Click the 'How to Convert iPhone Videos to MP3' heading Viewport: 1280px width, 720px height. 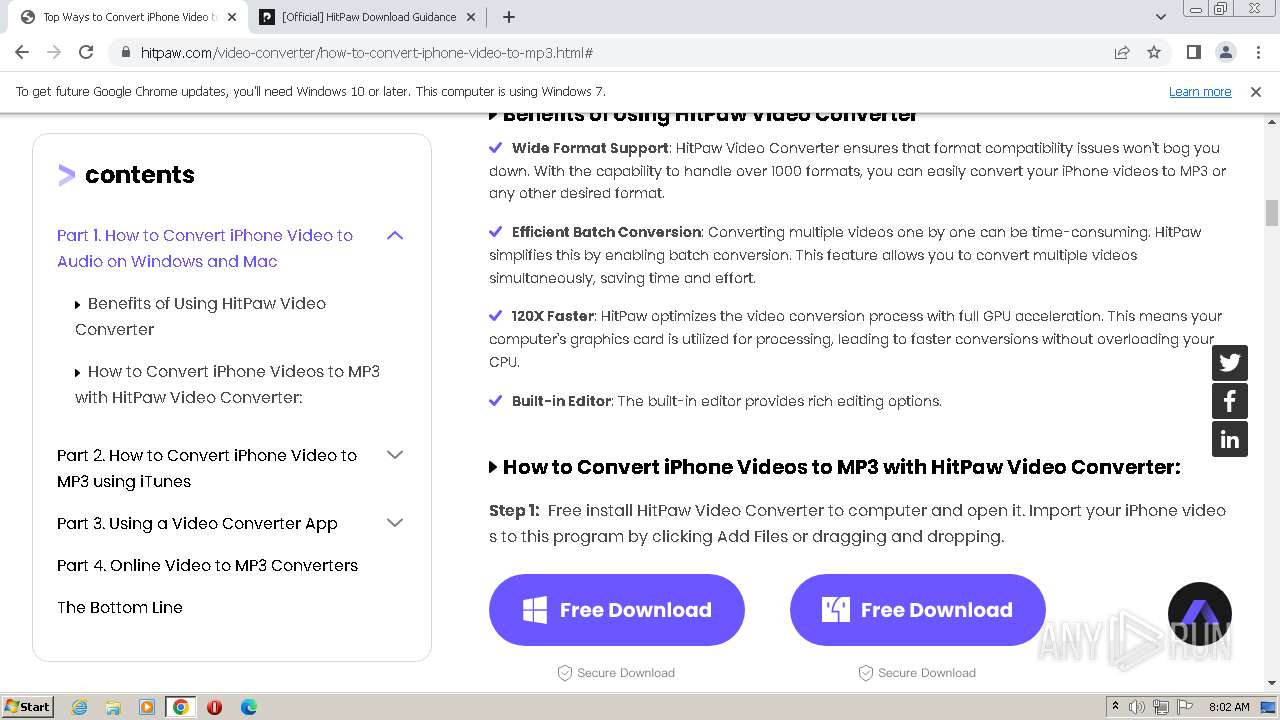click(842, 467)
